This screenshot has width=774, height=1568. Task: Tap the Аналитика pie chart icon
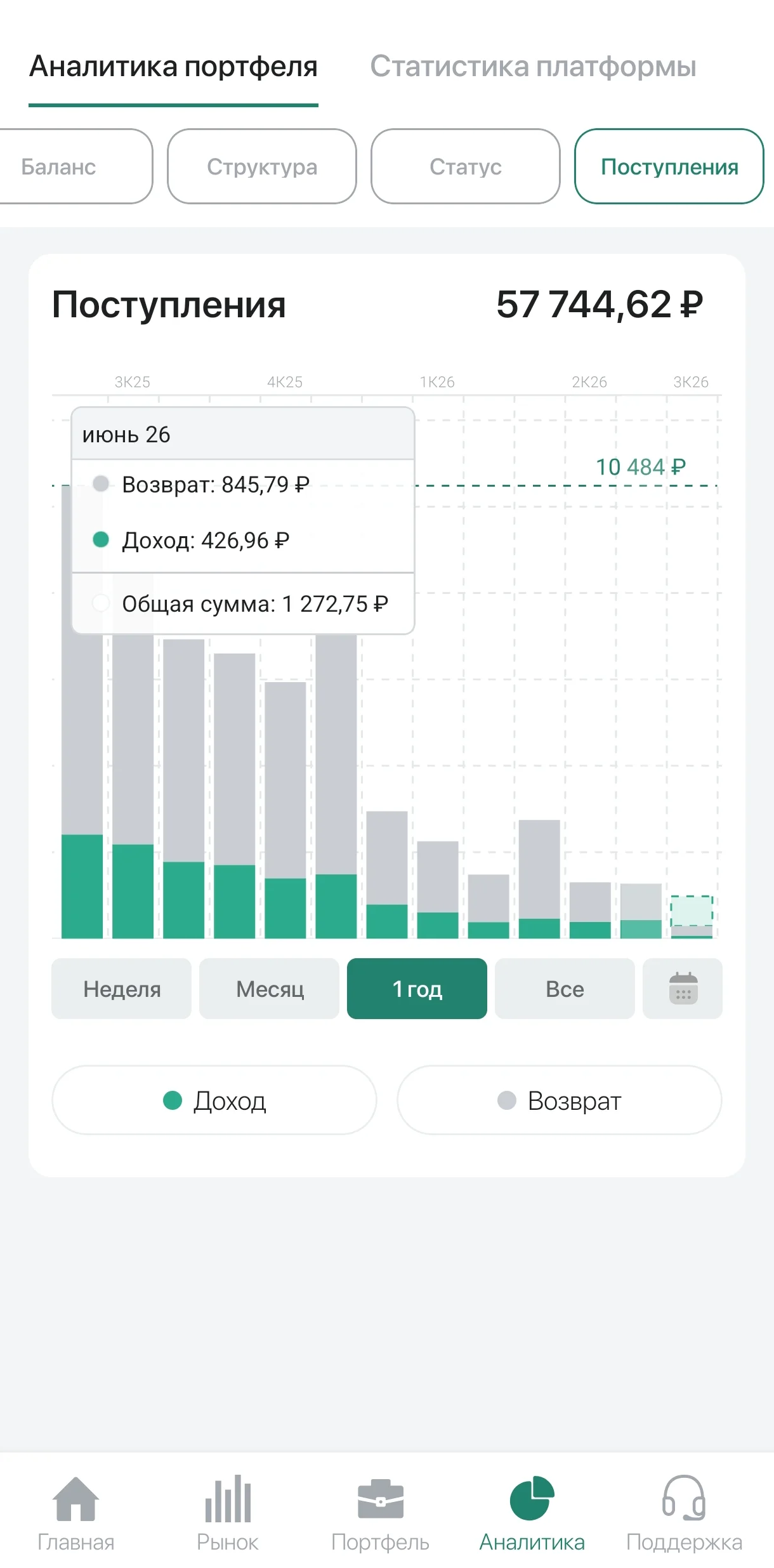[x=532, y=1499]
